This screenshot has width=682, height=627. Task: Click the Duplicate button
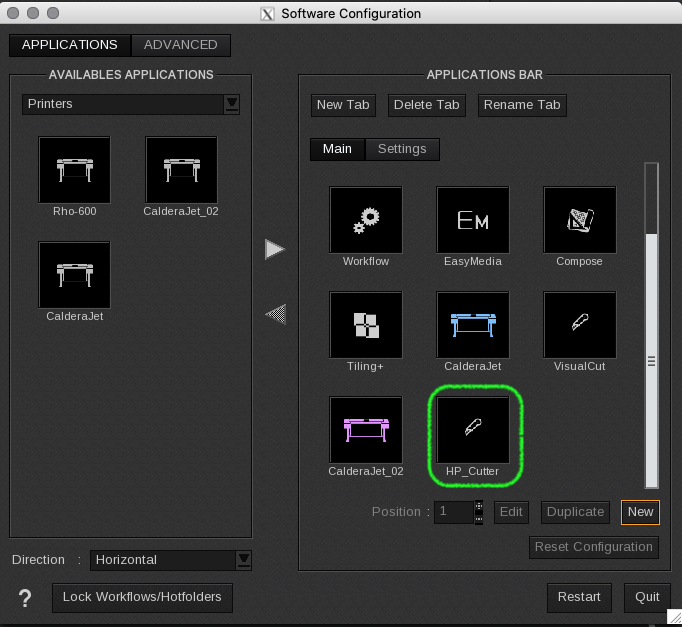pyautogui.click(x=575, y=512)
